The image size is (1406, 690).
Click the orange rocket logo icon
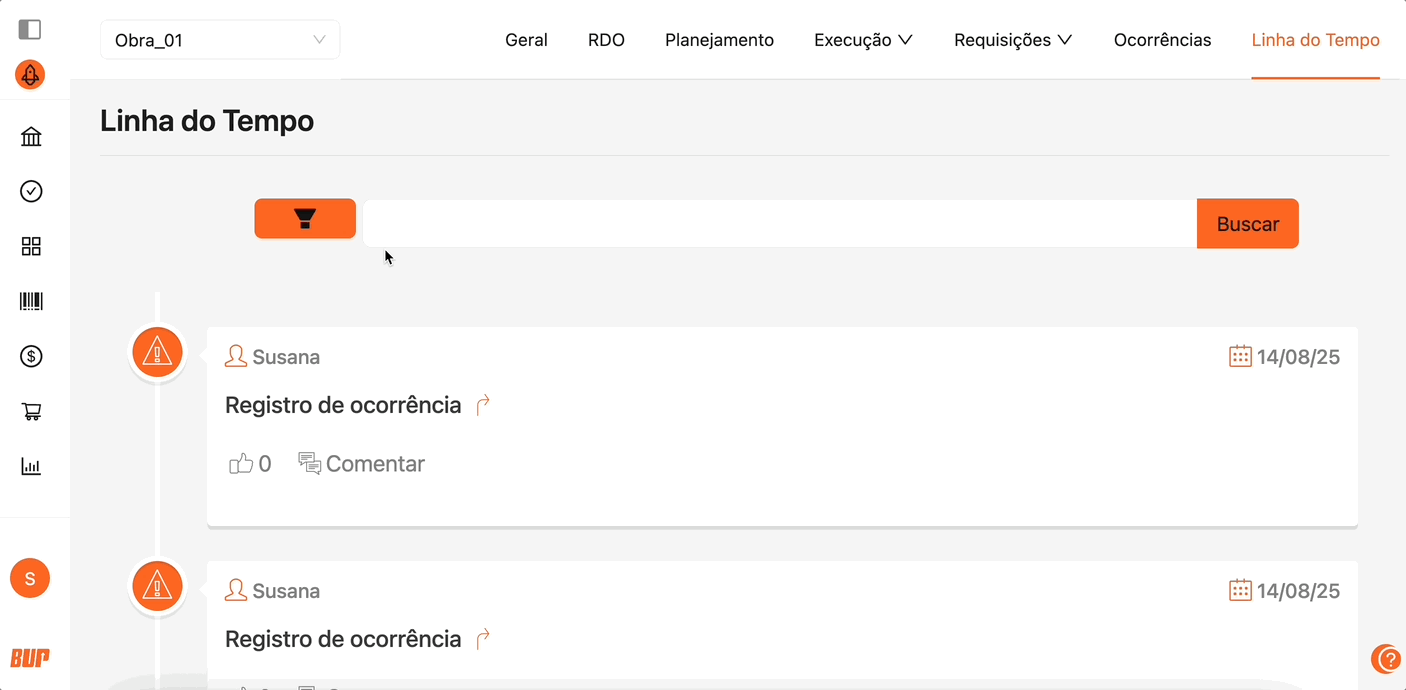[x=30, y=75]
